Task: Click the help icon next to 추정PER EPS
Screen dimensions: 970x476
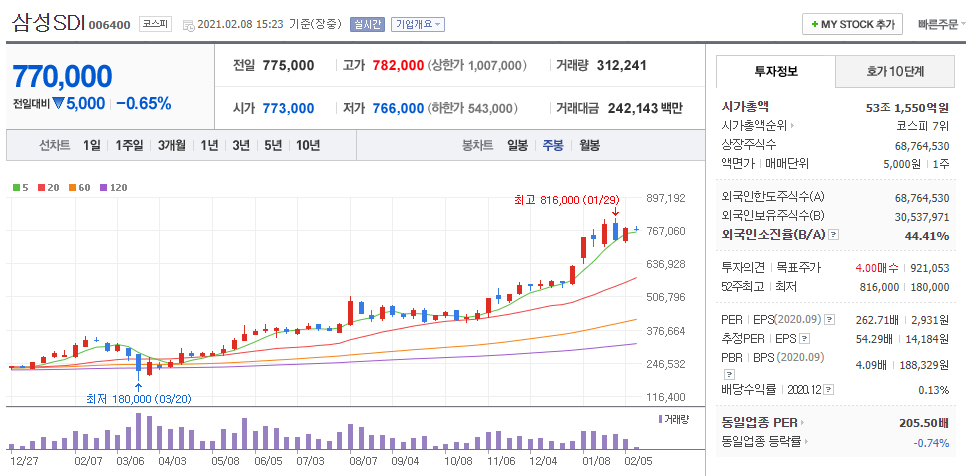Action: tap(804, 339)
